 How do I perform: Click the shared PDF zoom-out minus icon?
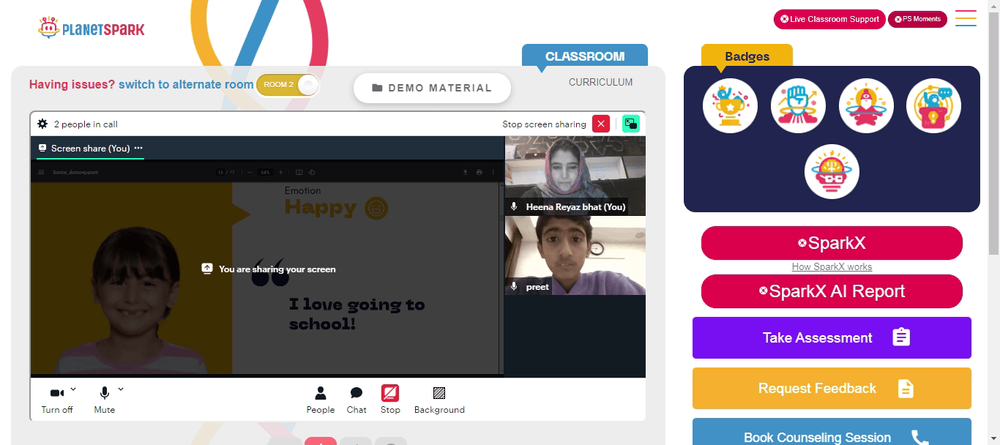coord(249,172)
